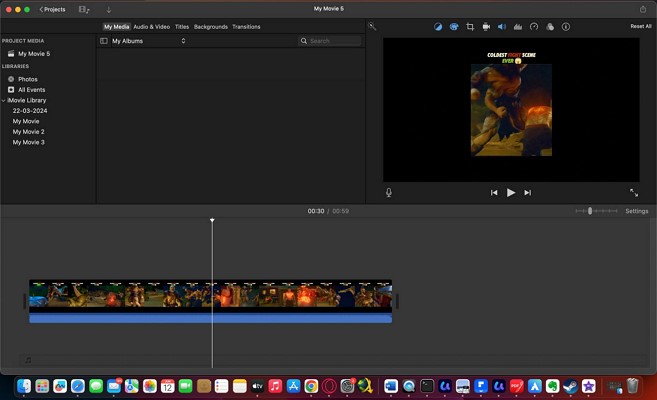This screenshot has height=400, width=657.
Task: Skip to previous clip in the viewer
Action: click(494, 193)
